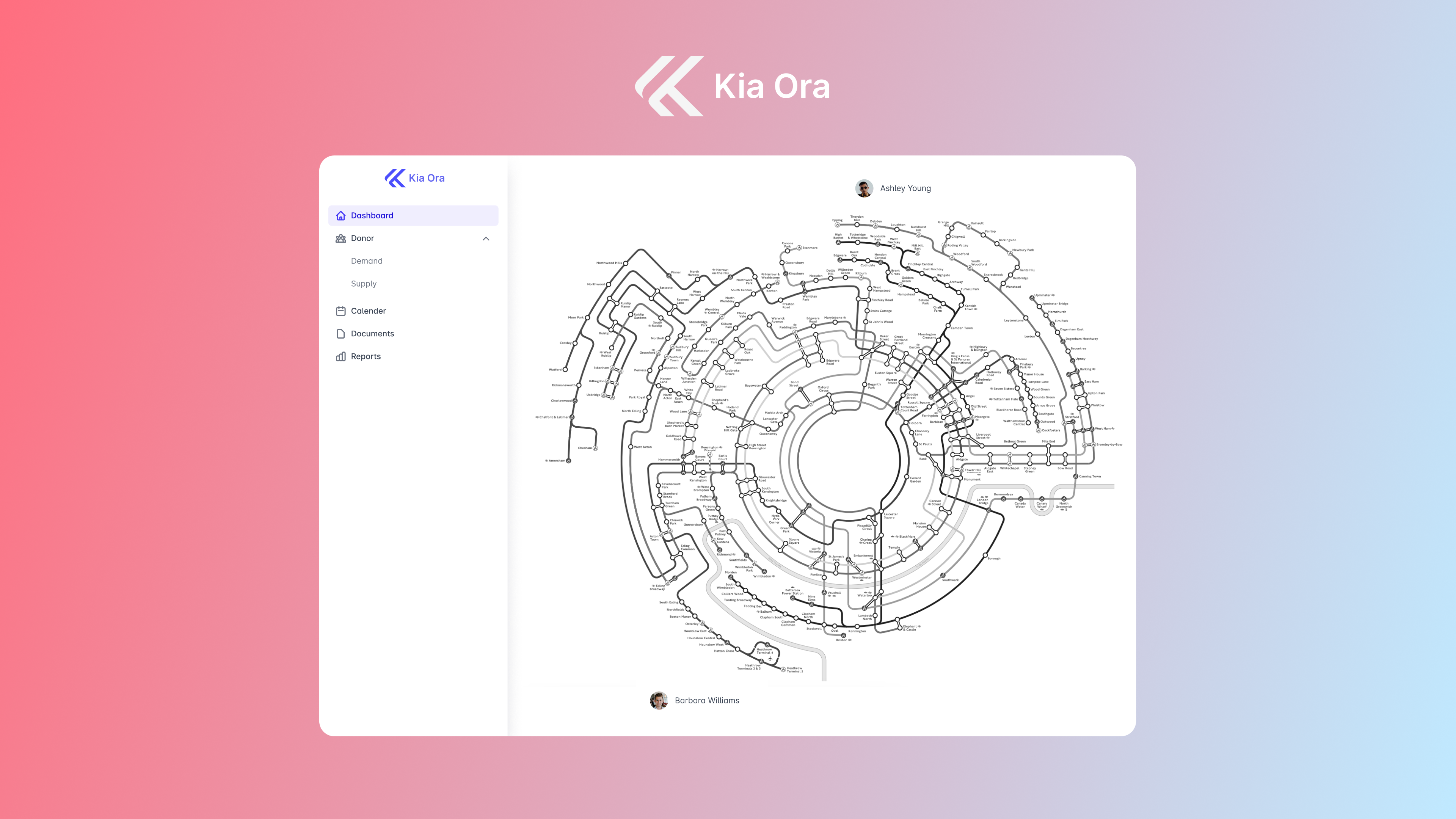The width and height of the screenshot is (1456, 819).
Task: Open the Calender menu item
Action: click(x=368, y=311)
